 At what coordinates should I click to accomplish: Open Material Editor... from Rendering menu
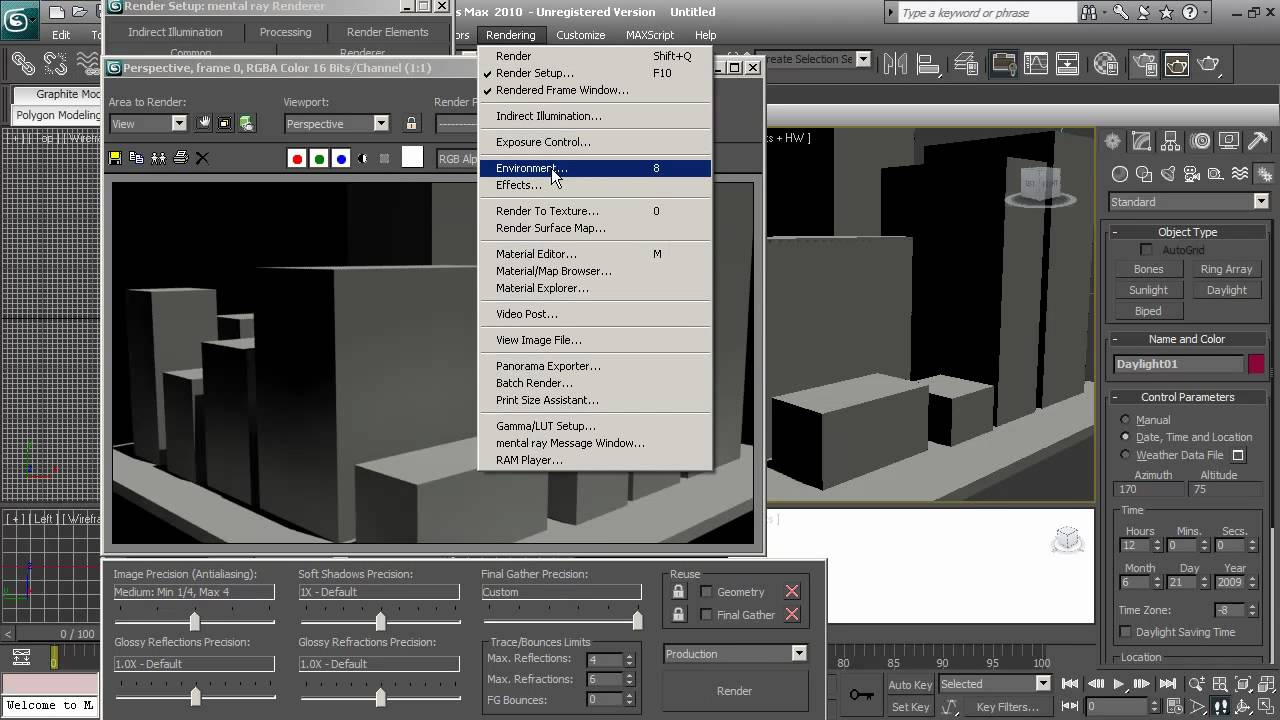click(x=595, y=254)
